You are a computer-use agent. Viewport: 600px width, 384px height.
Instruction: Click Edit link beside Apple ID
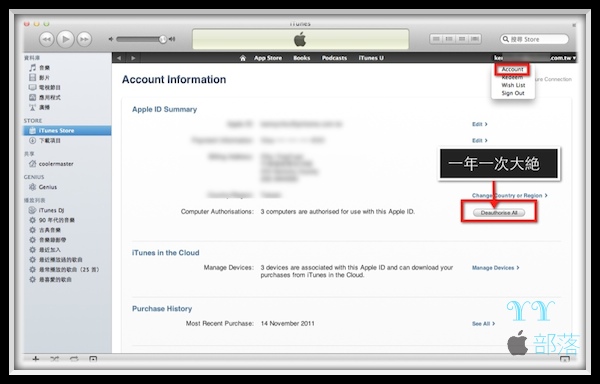click(x=479, y=124)
